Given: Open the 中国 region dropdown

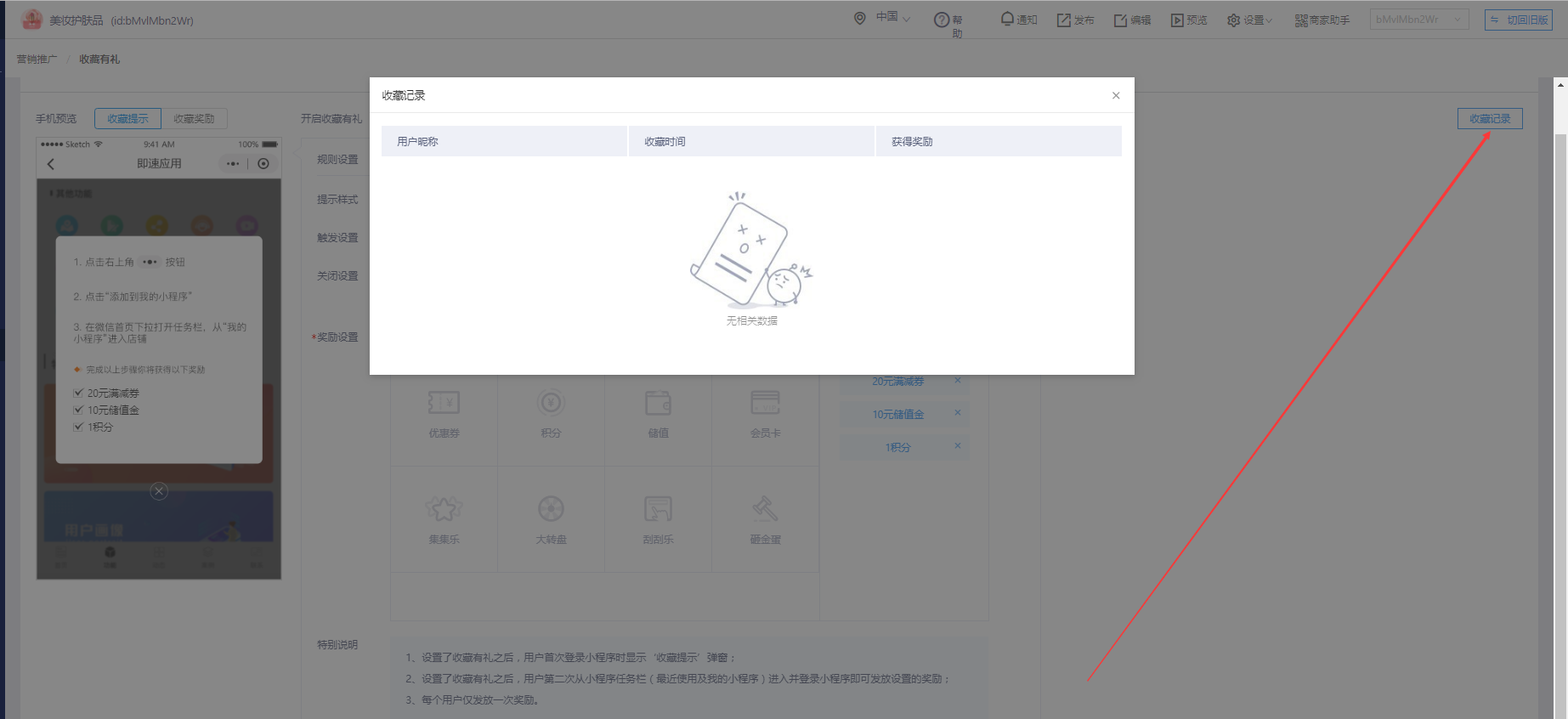Looking at the screenshot, I should tap(893, 17).
